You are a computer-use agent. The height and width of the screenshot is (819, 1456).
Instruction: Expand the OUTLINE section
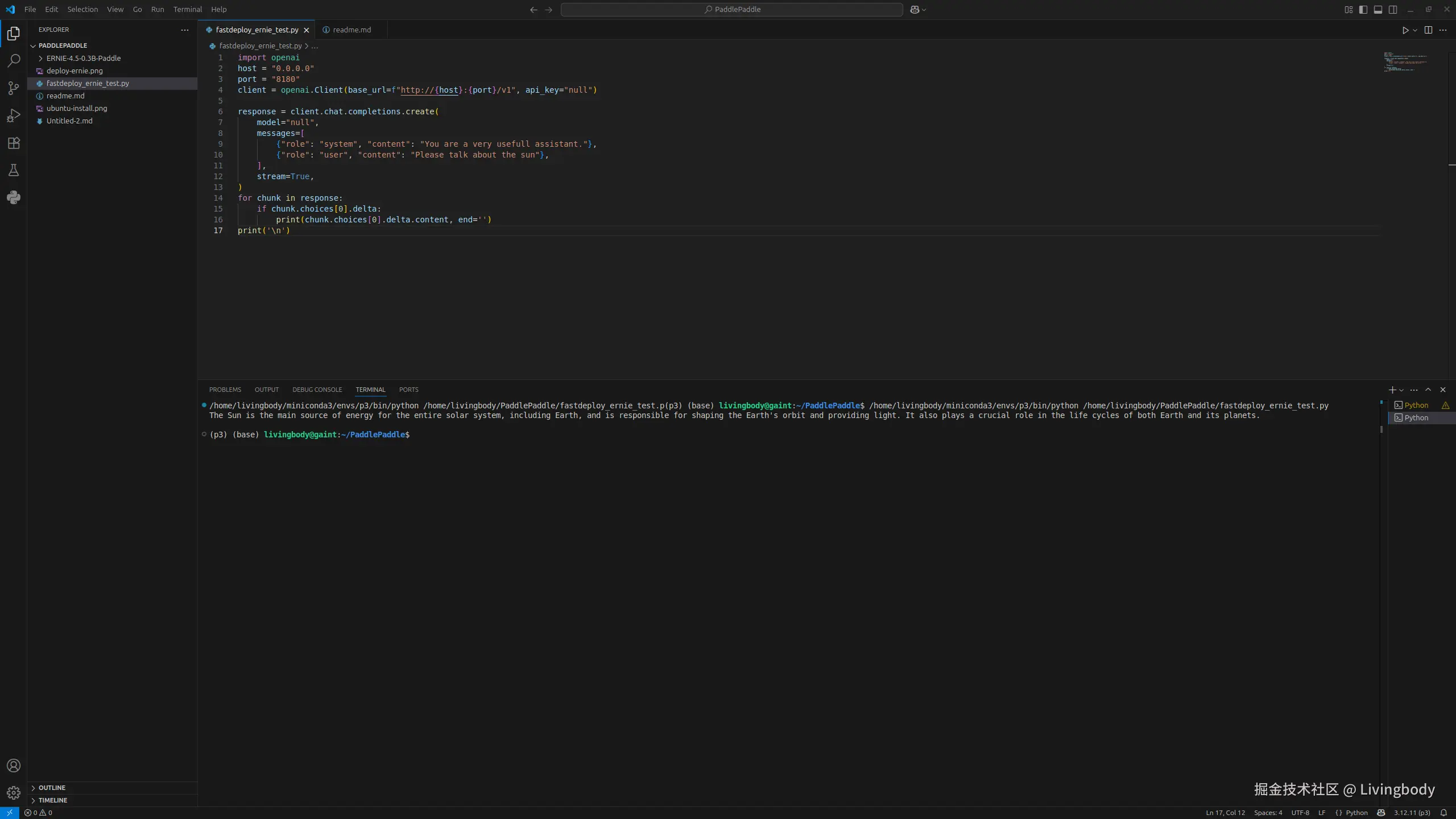(52, 788)
